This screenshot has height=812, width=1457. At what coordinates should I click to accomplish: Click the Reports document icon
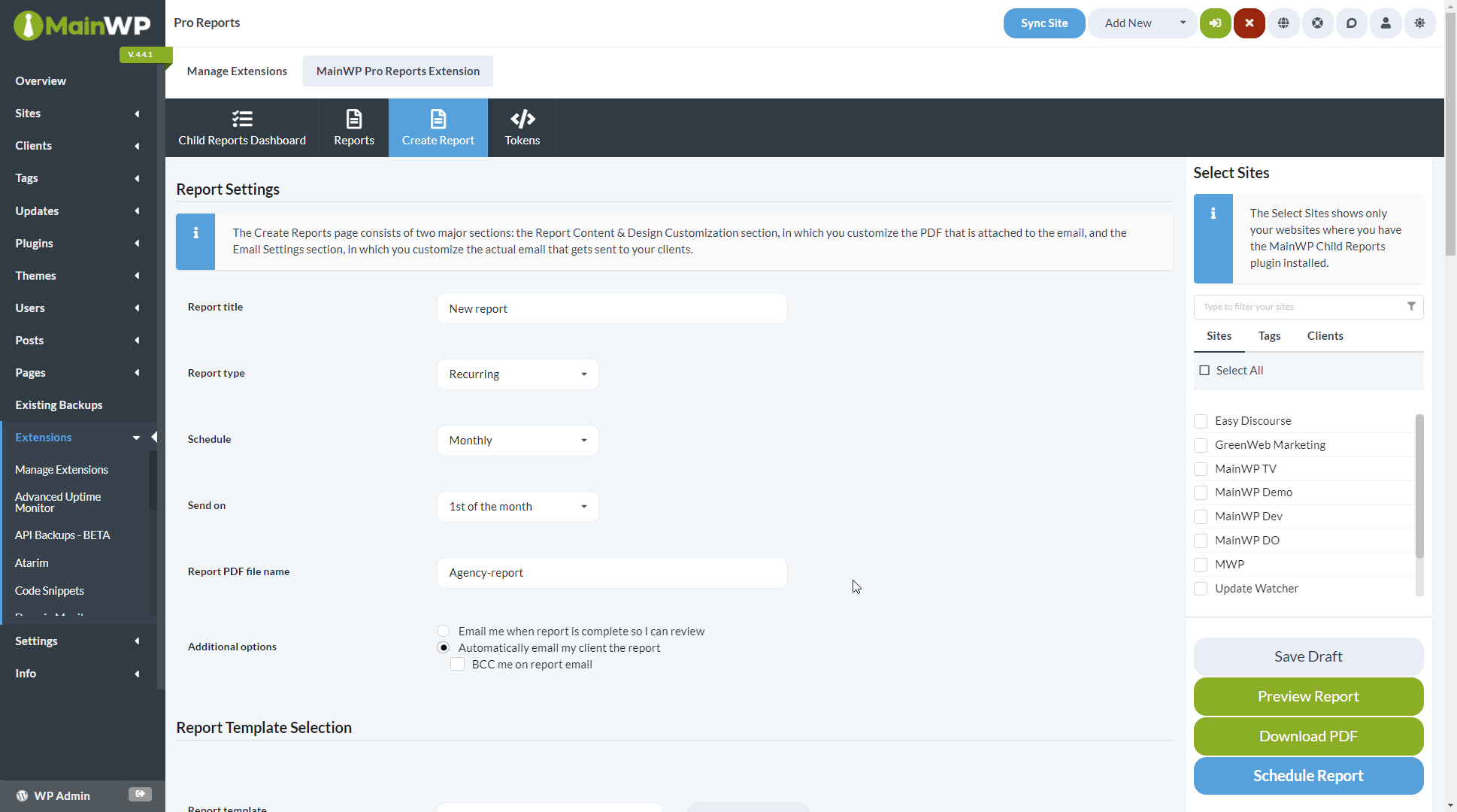[x=354, y=119]
